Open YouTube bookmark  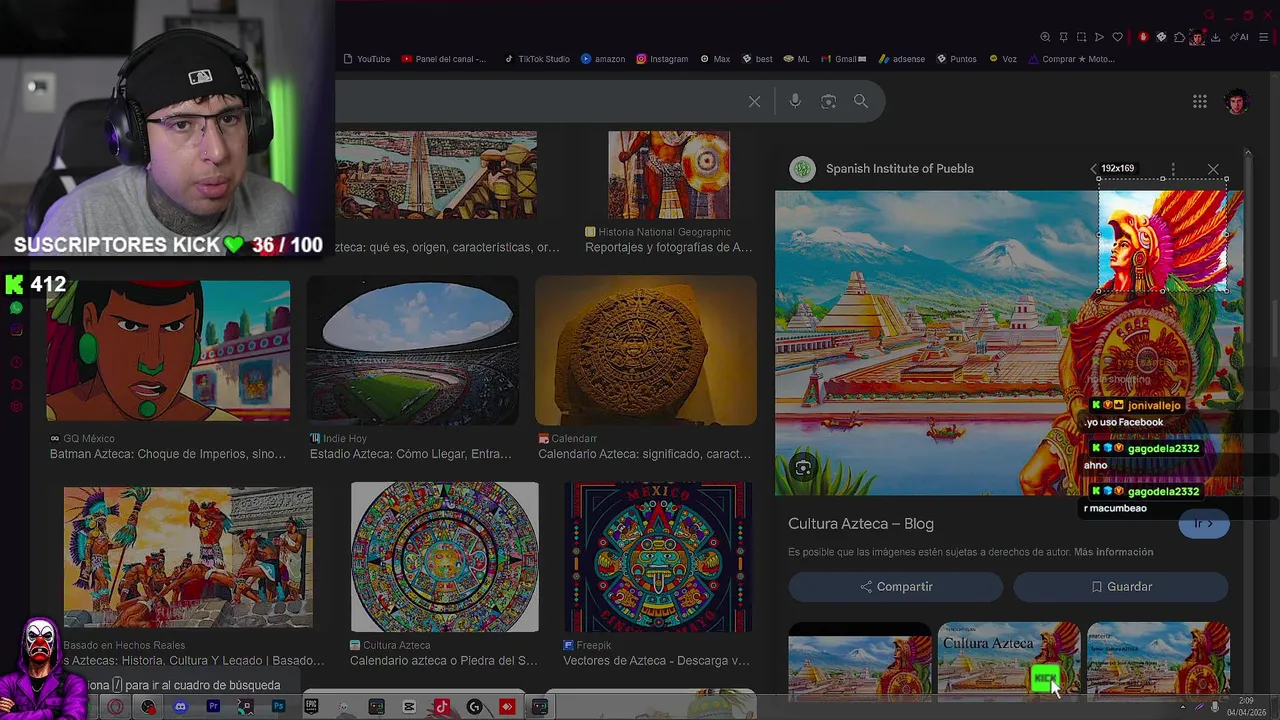366,59
